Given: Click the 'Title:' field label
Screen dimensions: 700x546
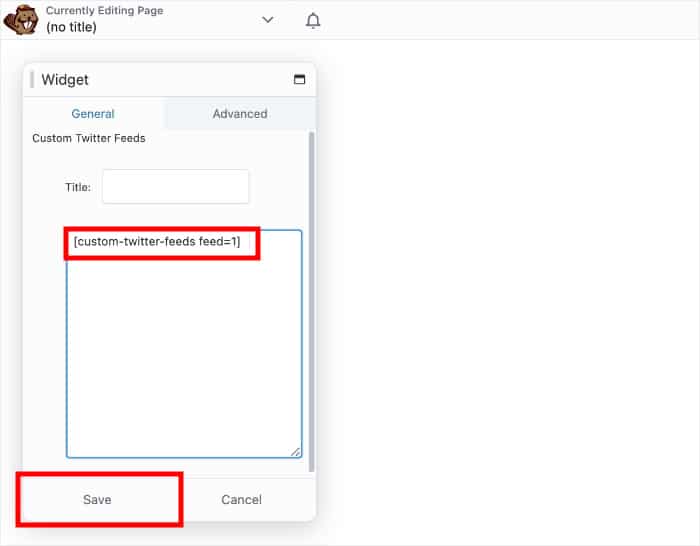Looking at the screenshot, I should tap(78, 187).
